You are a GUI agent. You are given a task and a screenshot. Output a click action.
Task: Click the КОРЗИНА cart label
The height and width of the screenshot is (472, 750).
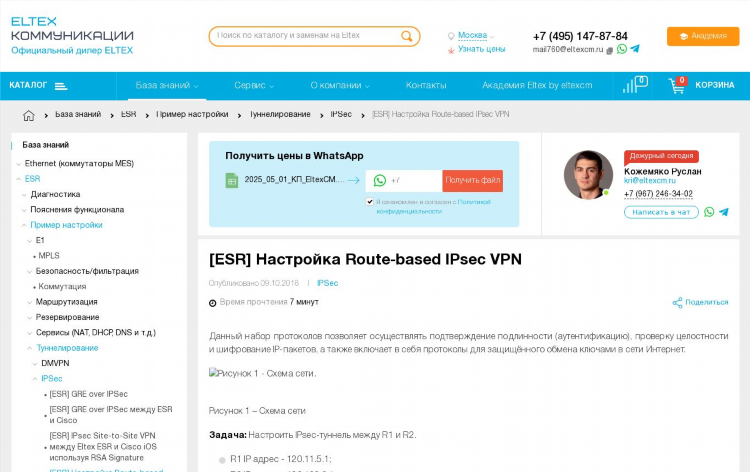[x=715, y=85]
